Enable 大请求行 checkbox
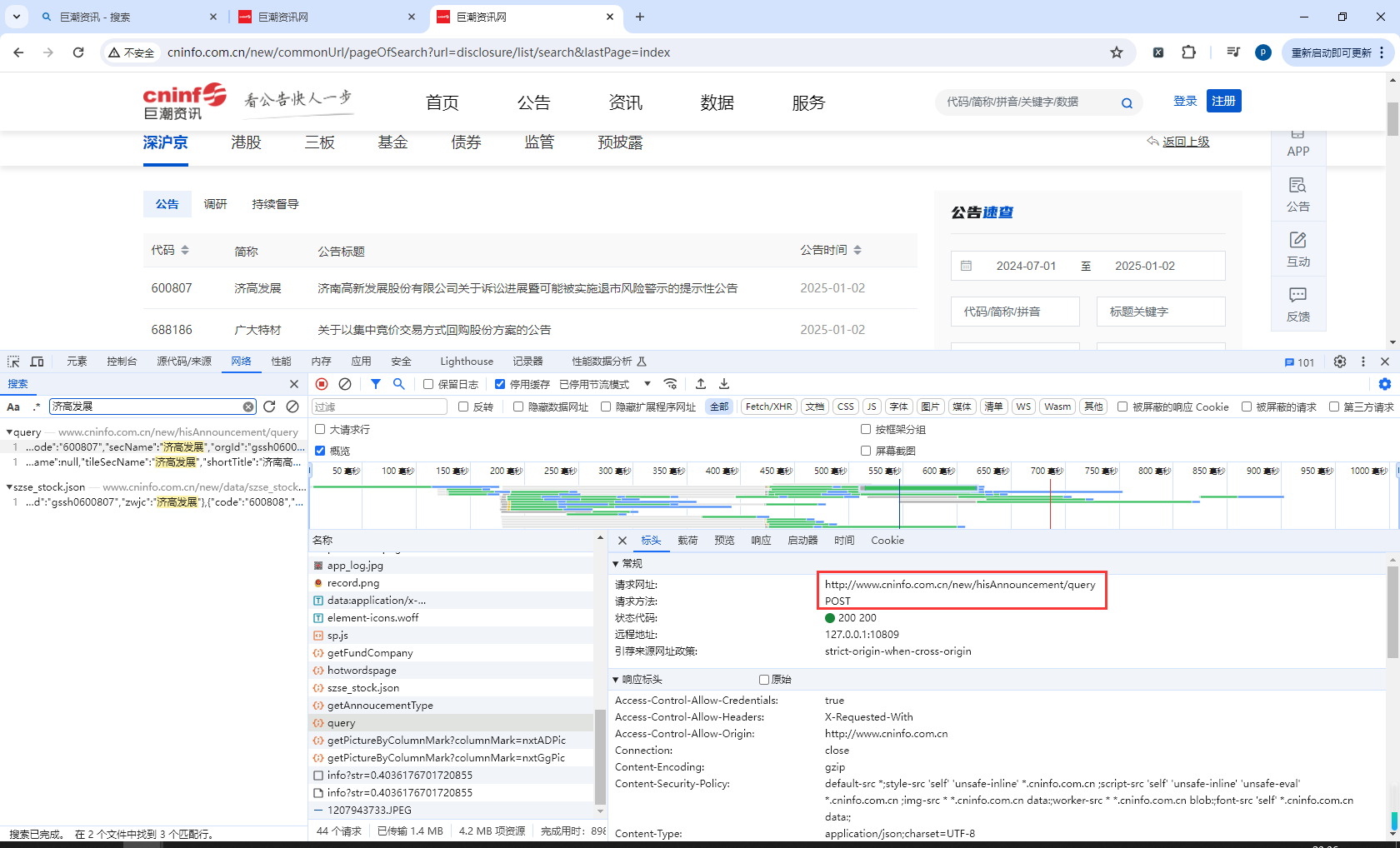This screenshot has height=848, width=1400. point(320,429)
